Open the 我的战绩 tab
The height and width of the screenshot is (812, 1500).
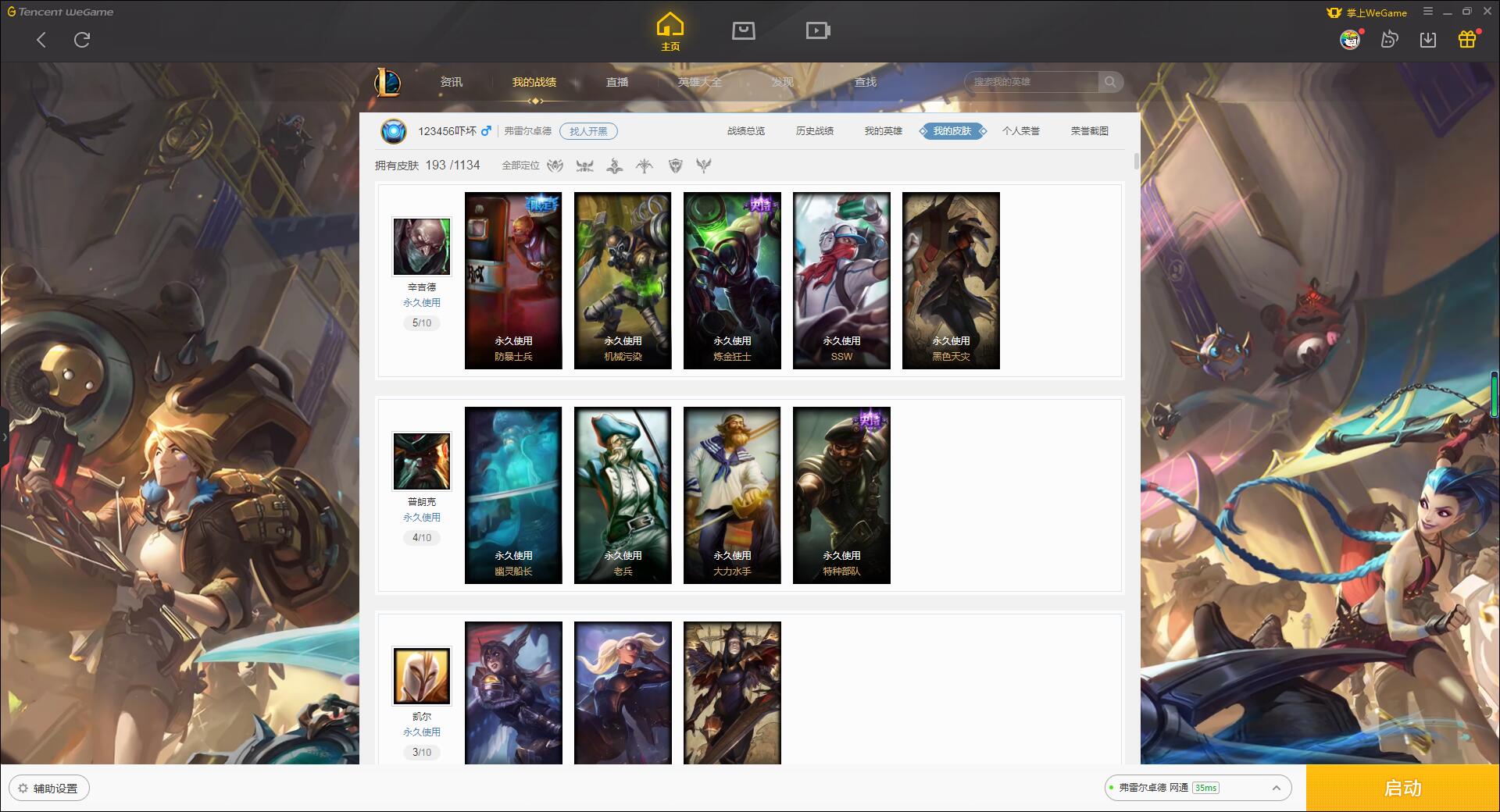click(534, 82)
